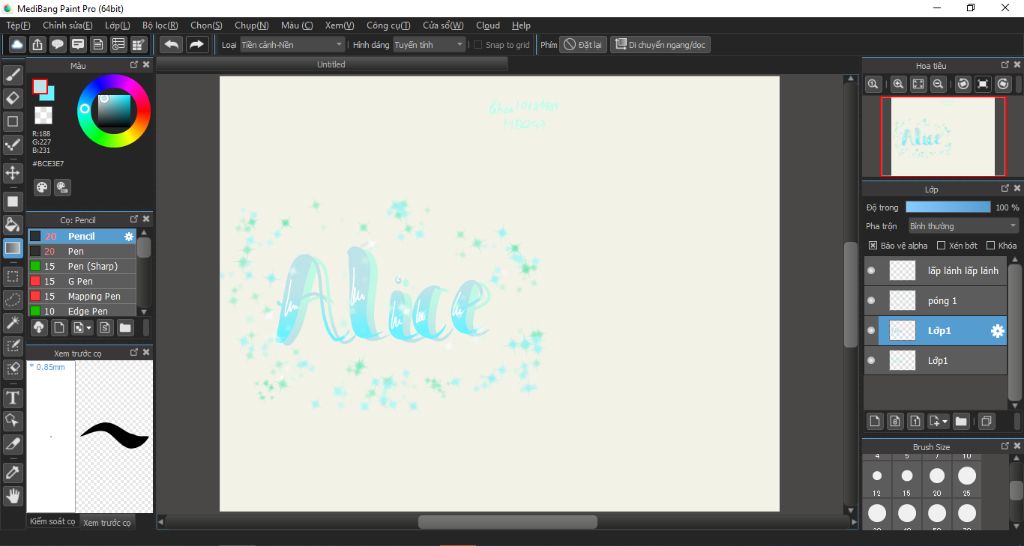The width and height of the screenshot is (1024, 546).
Task: Open the gear settings on the selected Lớp1 layer
Action: point(997,331)
